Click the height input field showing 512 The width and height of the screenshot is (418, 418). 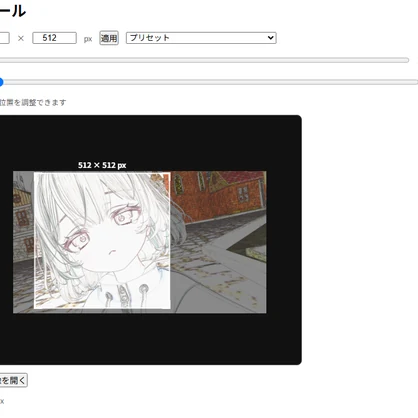point(54,38)
